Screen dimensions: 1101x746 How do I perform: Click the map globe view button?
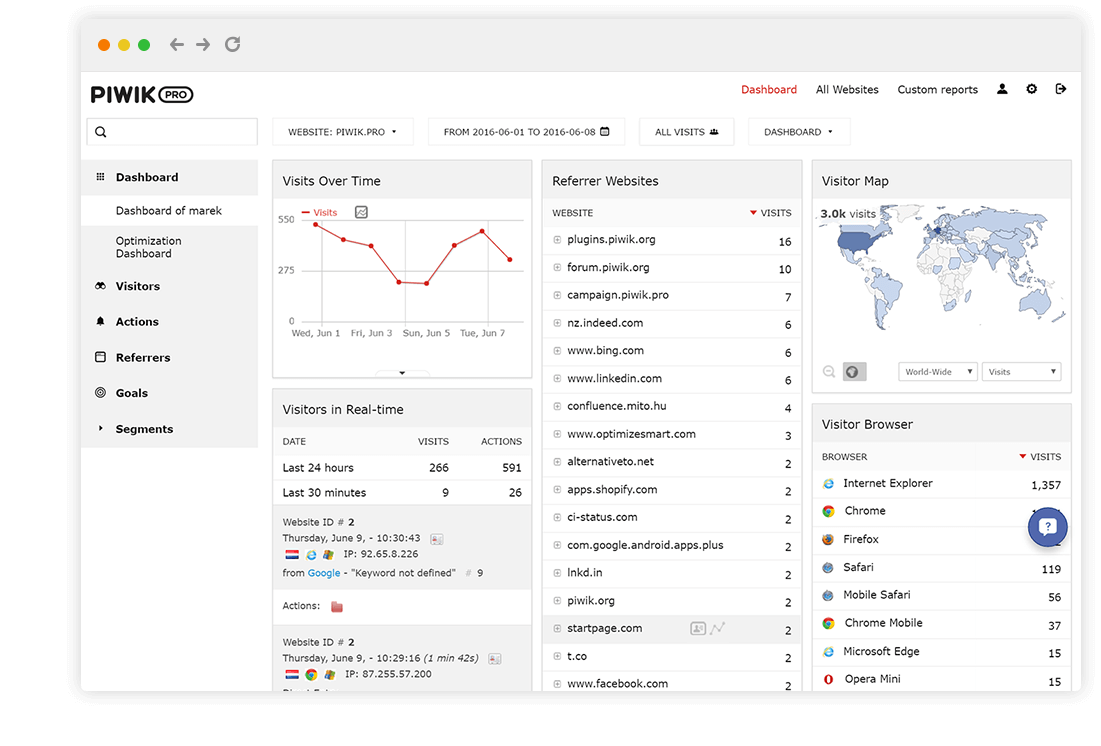tap(854, 372)
